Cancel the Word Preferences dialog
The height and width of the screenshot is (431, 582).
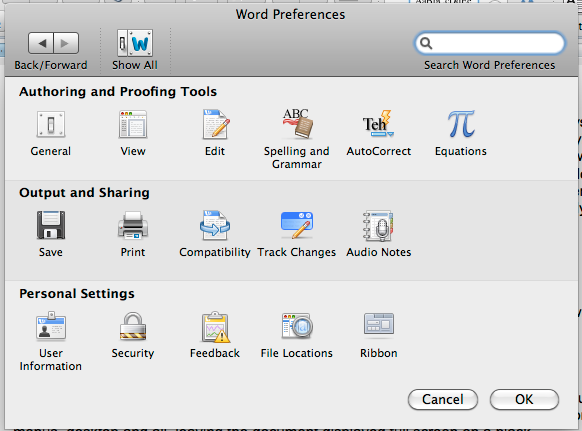[x=443, y=399]
